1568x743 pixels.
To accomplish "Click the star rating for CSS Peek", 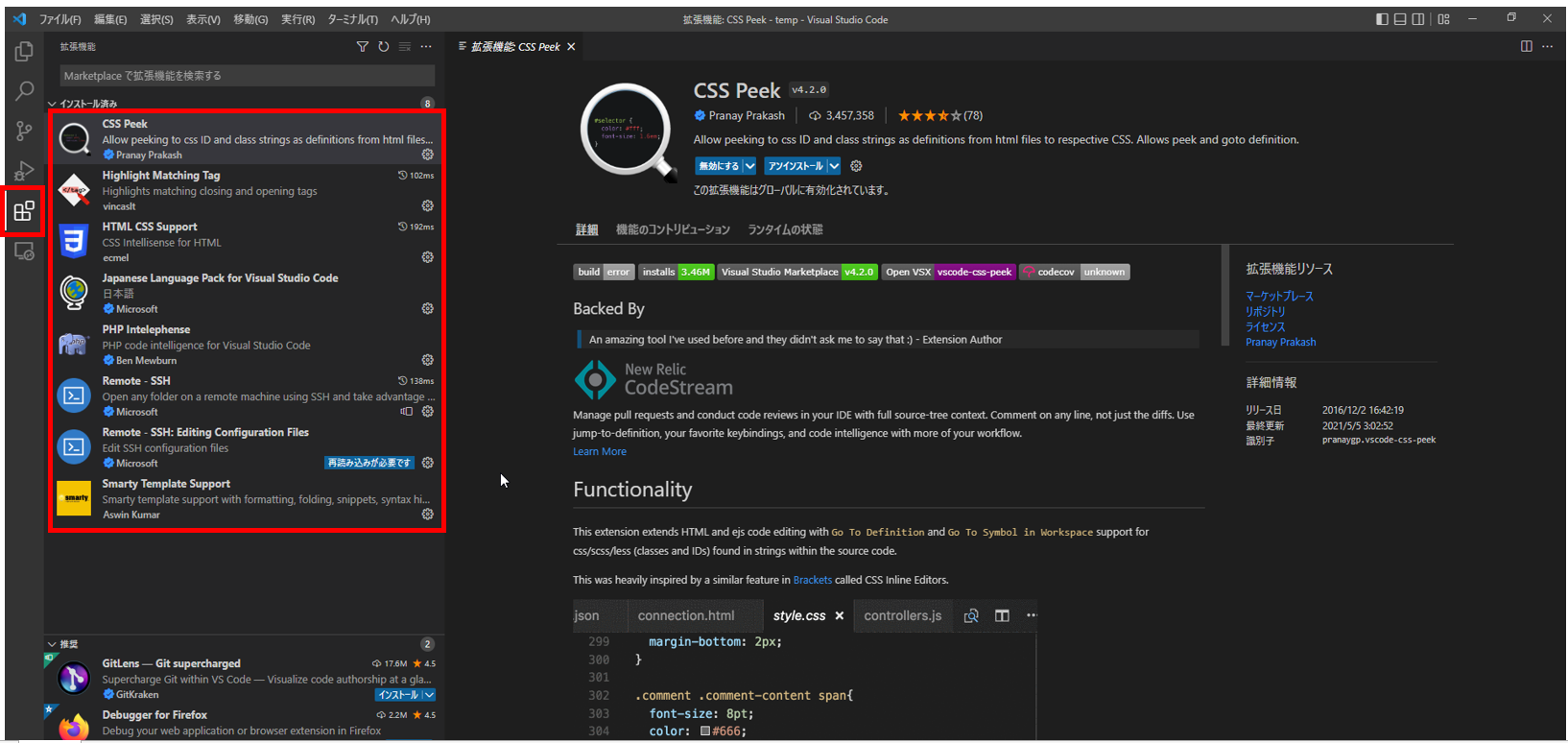I will coord(930,115).
